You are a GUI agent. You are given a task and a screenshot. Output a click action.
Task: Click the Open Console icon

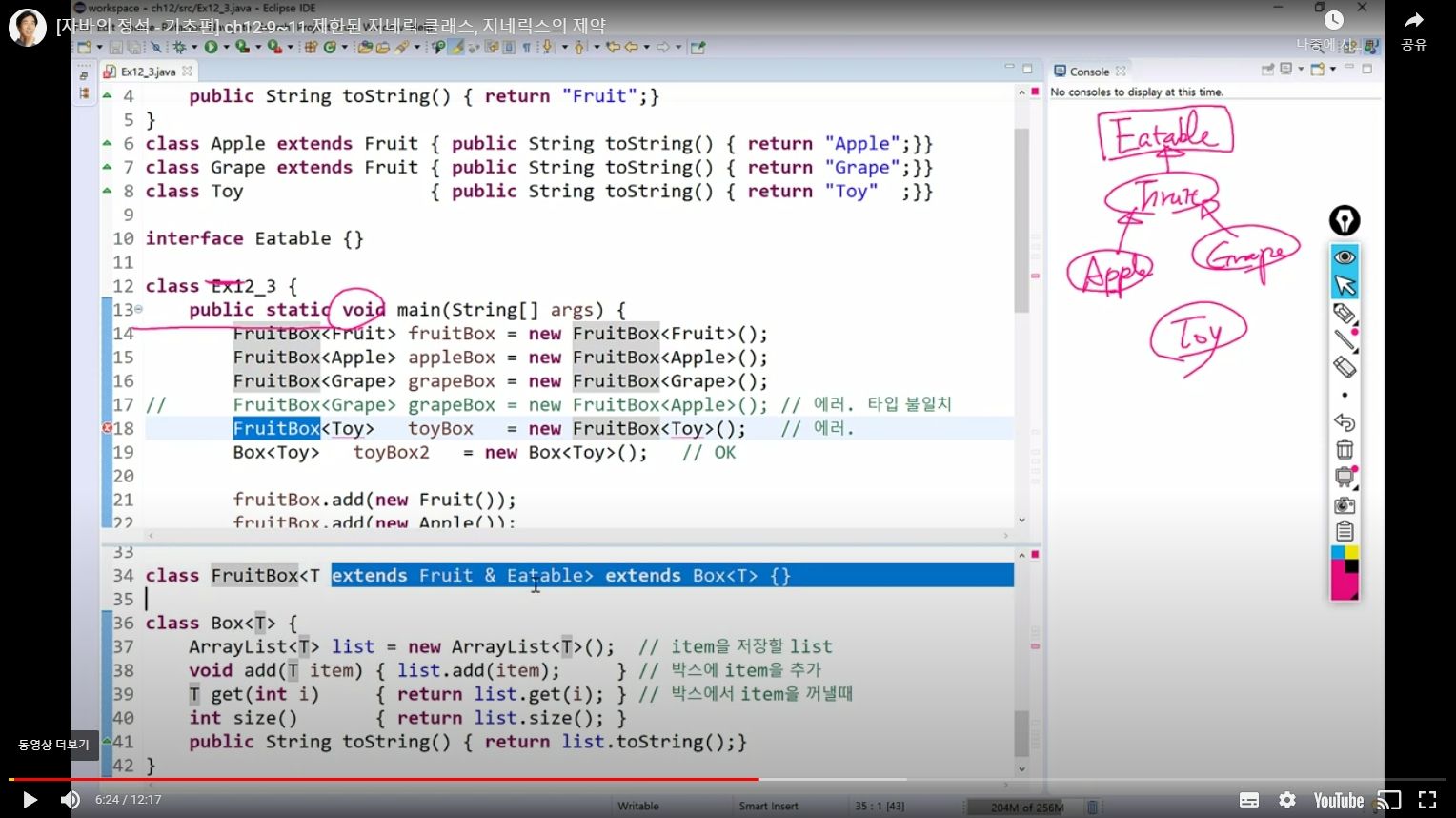(x=1317, y=70)
